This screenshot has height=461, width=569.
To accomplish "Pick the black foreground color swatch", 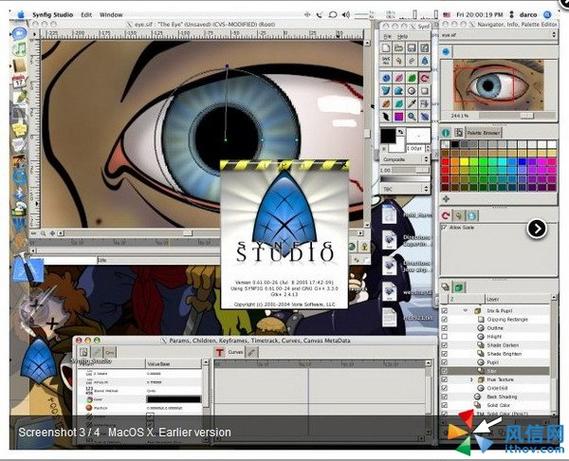I will [x=388, y=136].
